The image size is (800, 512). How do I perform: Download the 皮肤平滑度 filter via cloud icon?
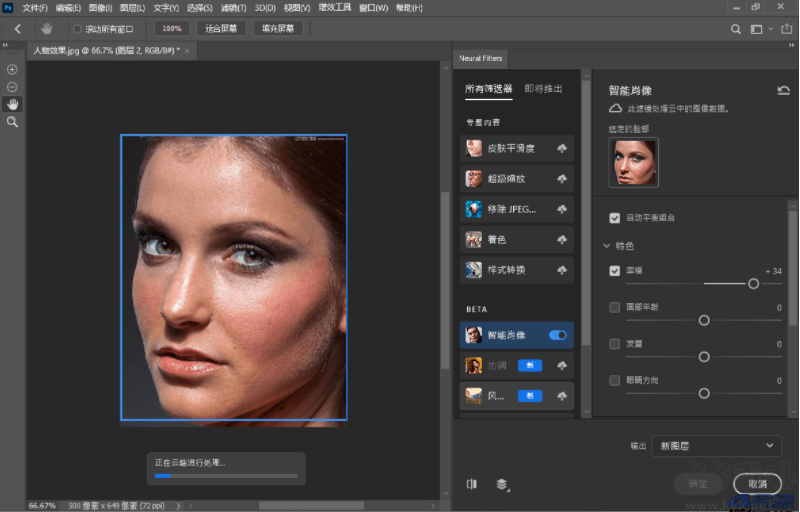tap(562, 149)
